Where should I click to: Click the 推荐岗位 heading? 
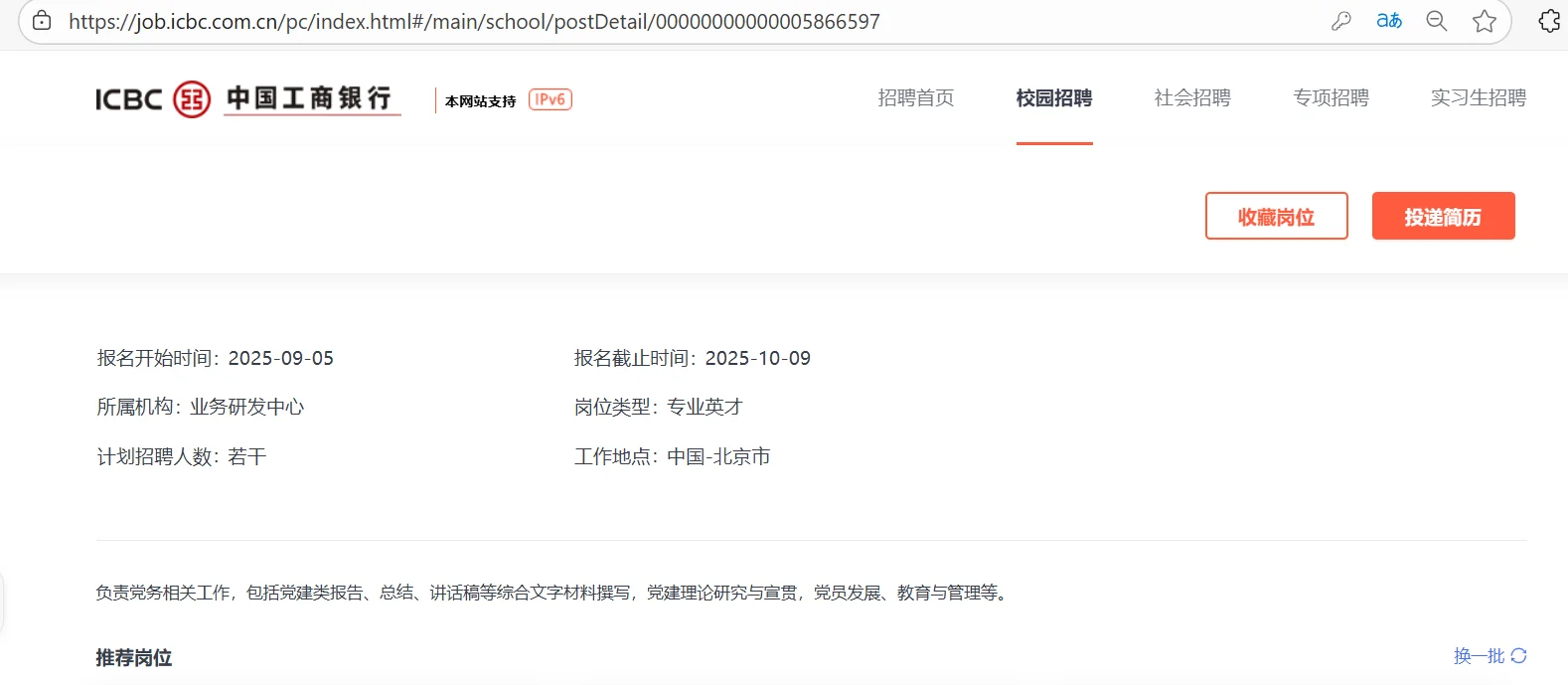134,658
